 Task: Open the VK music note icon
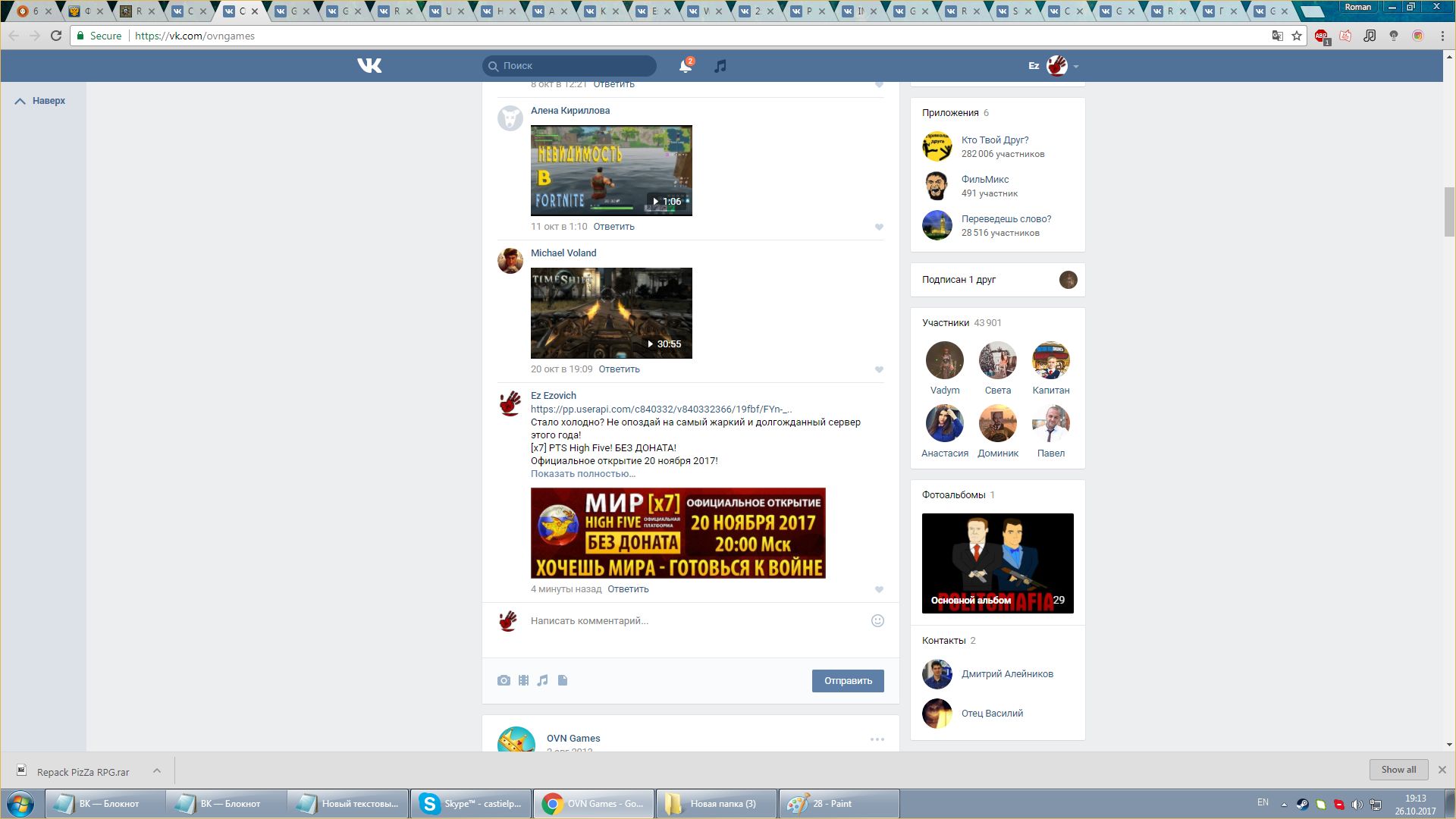[x=720, y=66]
